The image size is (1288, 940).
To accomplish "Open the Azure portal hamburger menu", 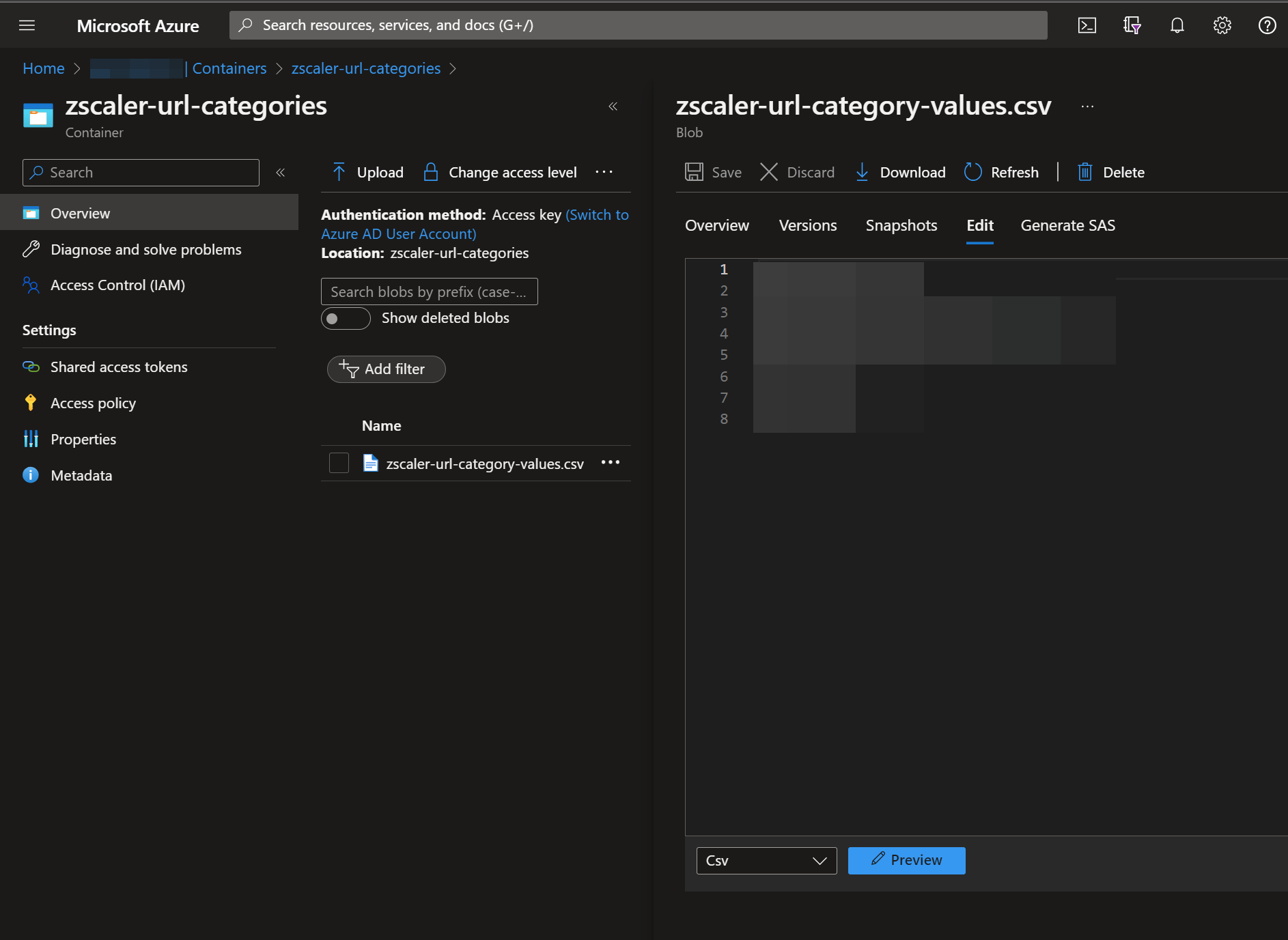I will click(27, 25).
